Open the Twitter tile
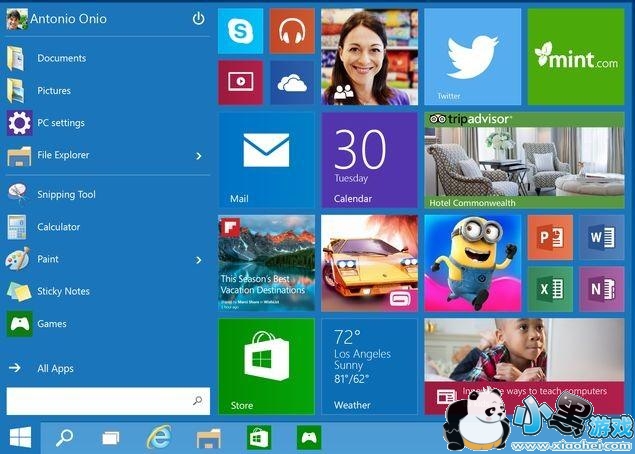The image size is (635, 454). pos(473,57)
